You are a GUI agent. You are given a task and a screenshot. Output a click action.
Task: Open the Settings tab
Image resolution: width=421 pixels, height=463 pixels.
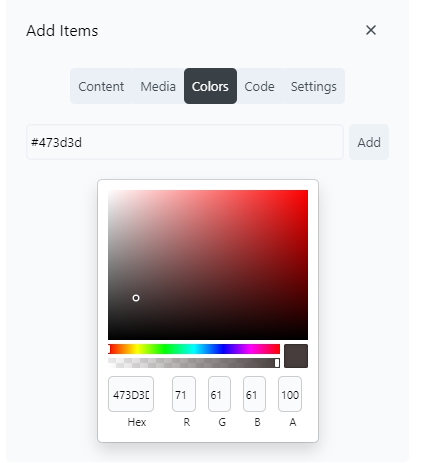(314, 86)
